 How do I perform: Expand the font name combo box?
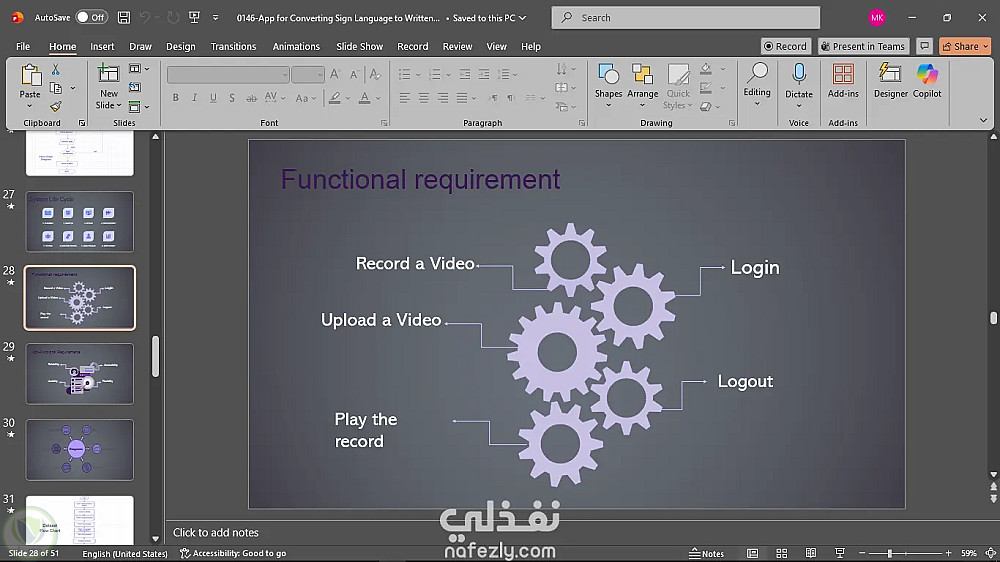284,75
